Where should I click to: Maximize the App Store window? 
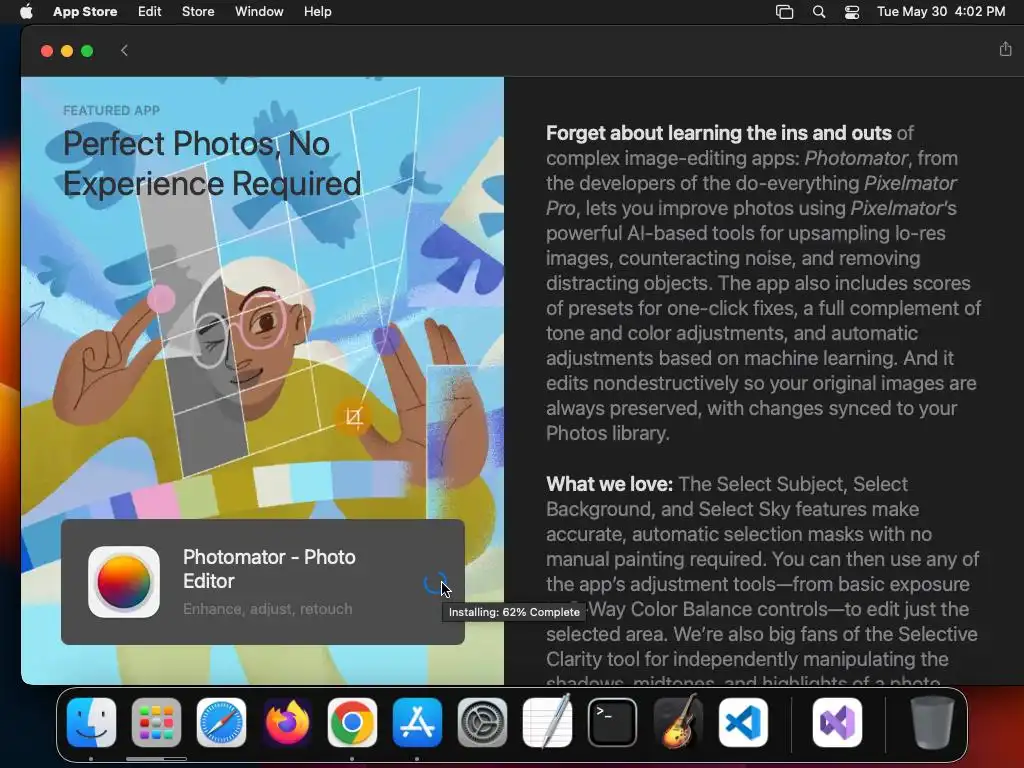[x=87, y=51]
